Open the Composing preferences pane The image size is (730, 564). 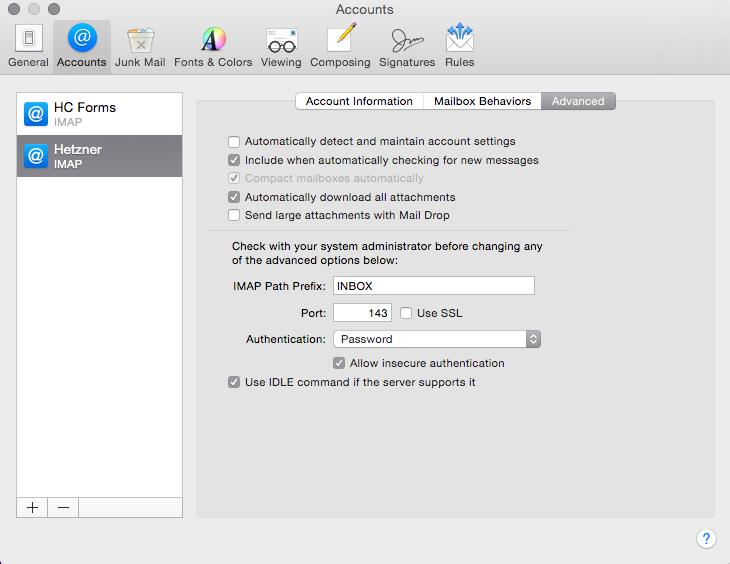(x=340, y=47)
